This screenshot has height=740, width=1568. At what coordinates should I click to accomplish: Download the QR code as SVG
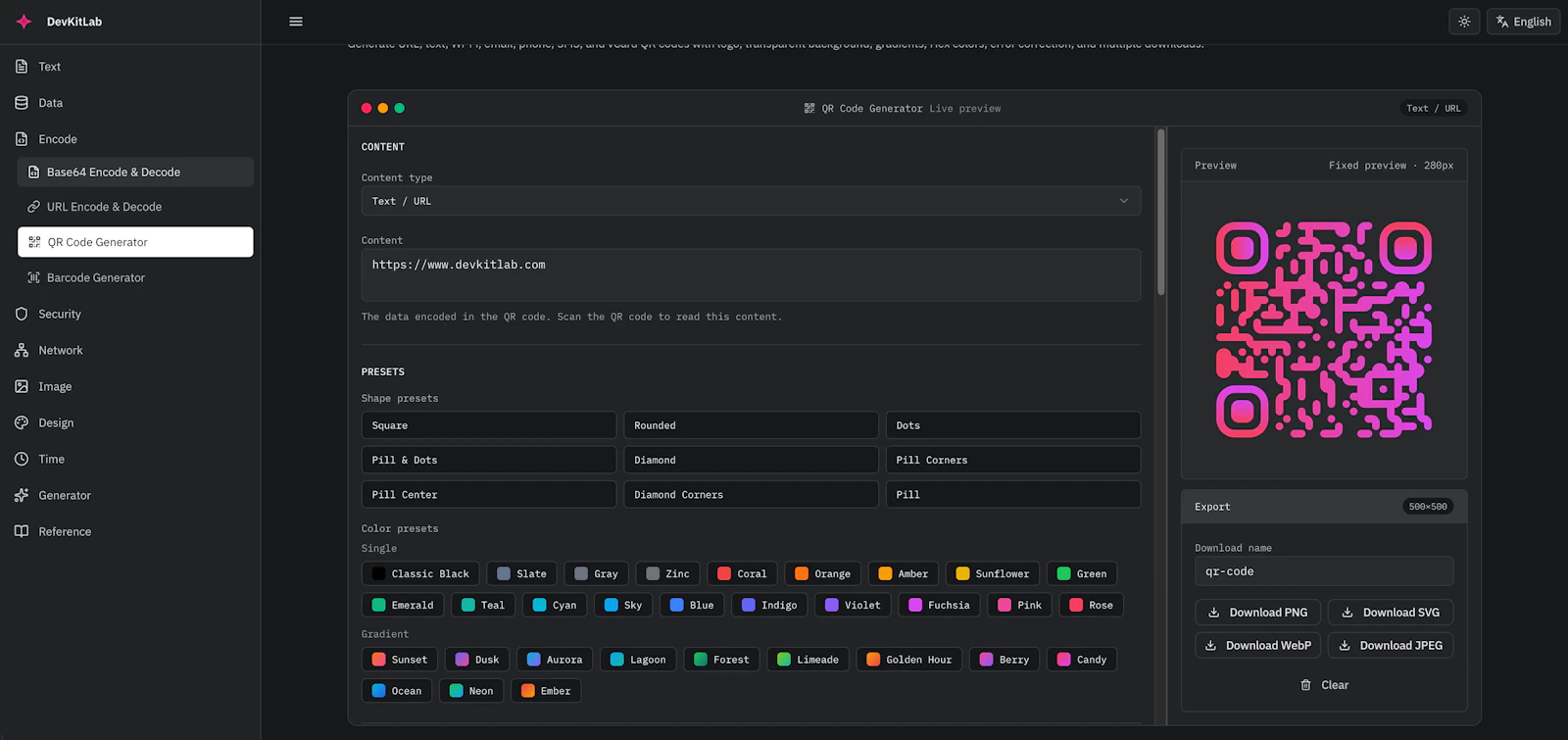point(1391,613)
